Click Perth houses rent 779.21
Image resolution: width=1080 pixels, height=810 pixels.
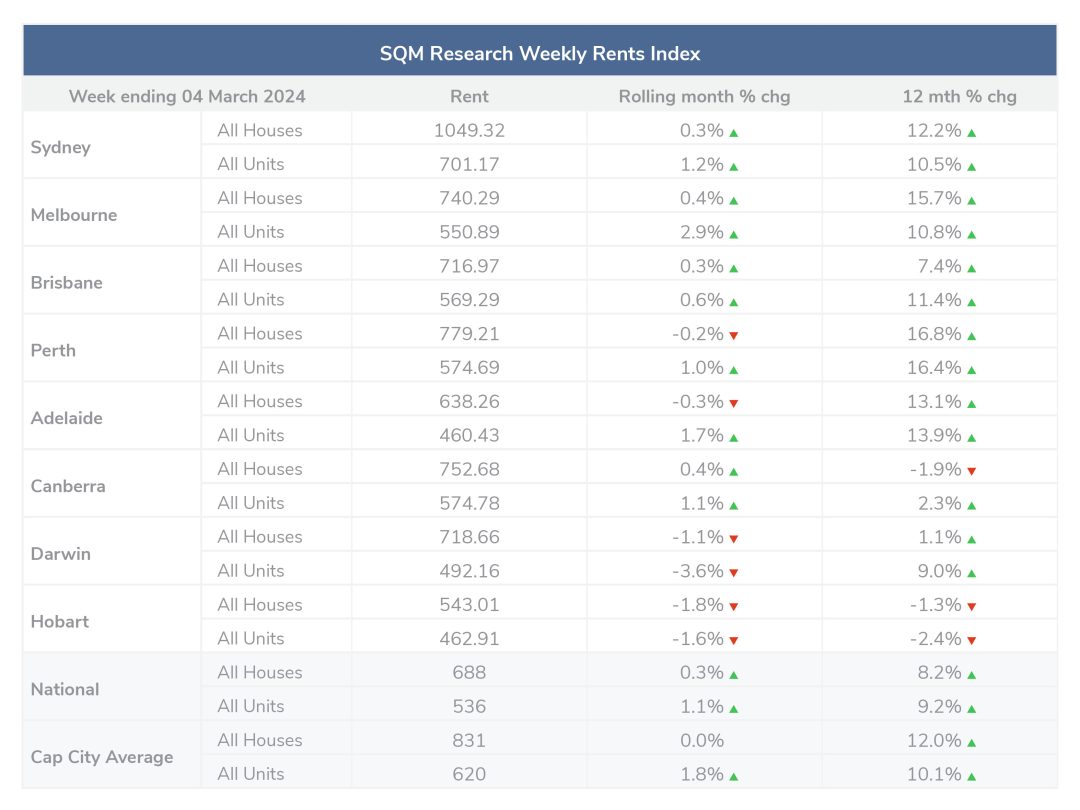point(469,333)
